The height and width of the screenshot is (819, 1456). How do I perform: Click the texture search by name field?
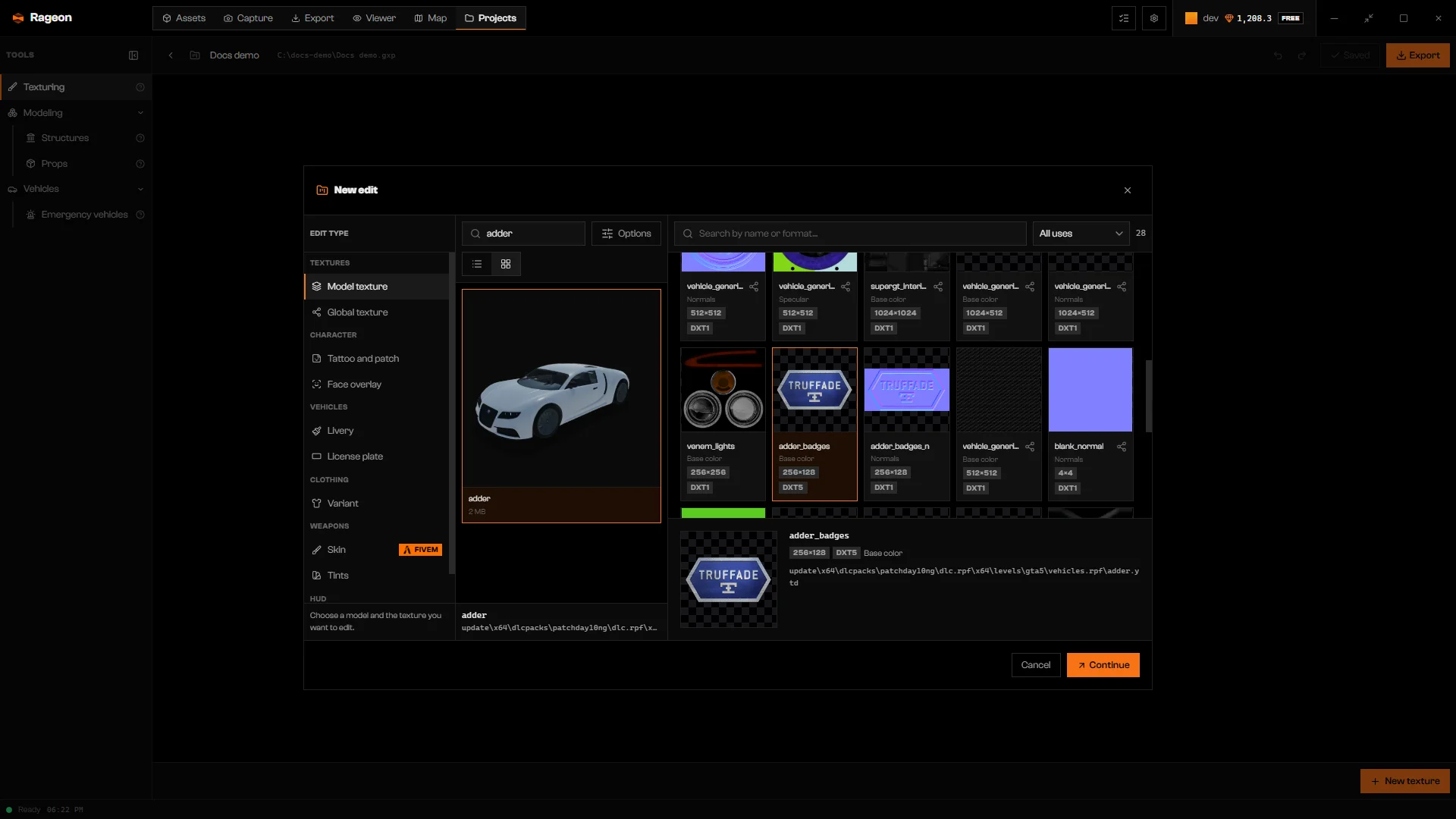click(850, 234)
